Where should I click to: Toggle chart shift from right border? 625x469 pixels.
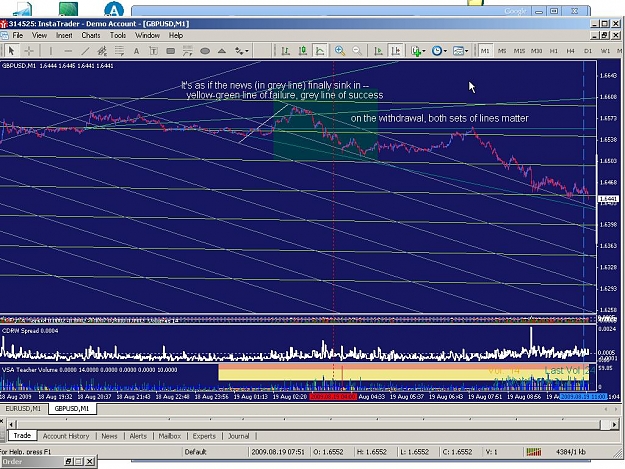click(x=395, y=51)
